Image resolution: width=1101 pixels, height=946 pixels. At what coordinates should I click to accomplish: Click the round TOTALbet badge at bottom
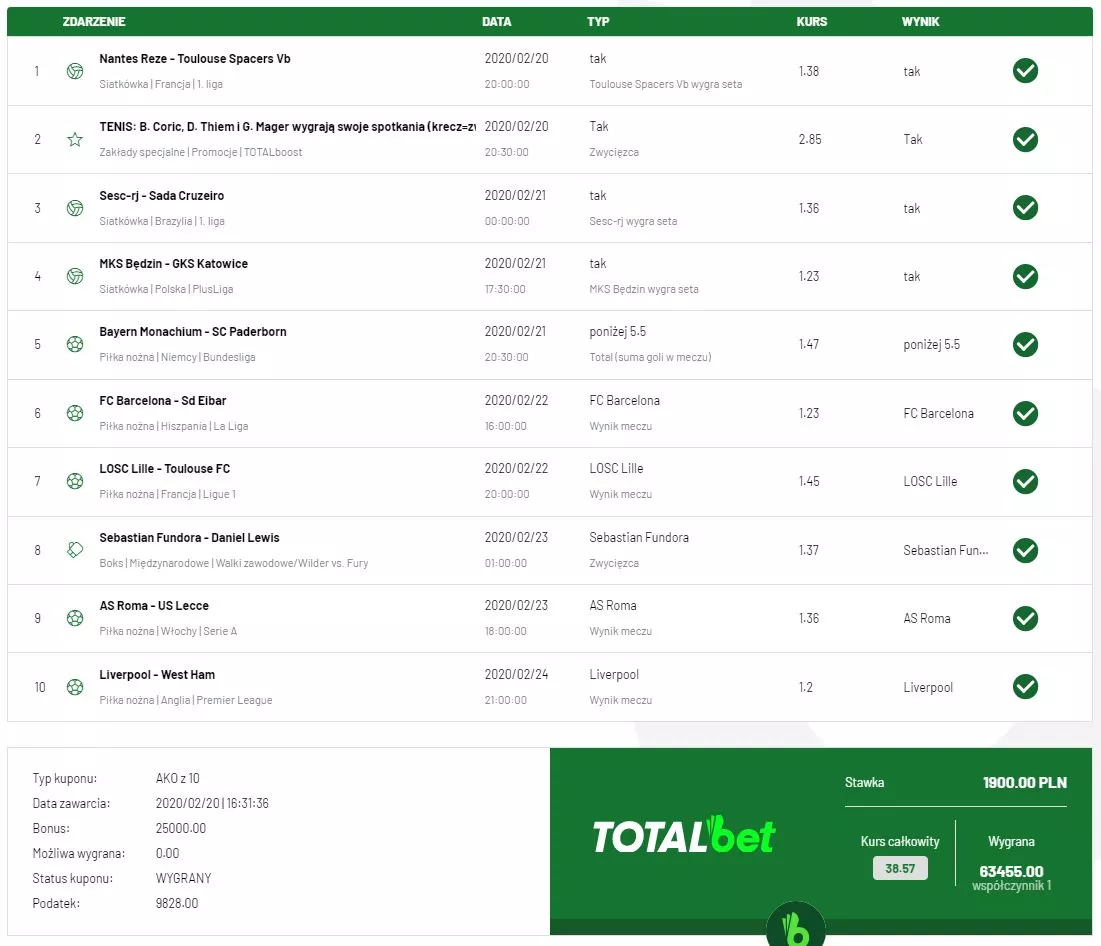[x=796, y=926]
